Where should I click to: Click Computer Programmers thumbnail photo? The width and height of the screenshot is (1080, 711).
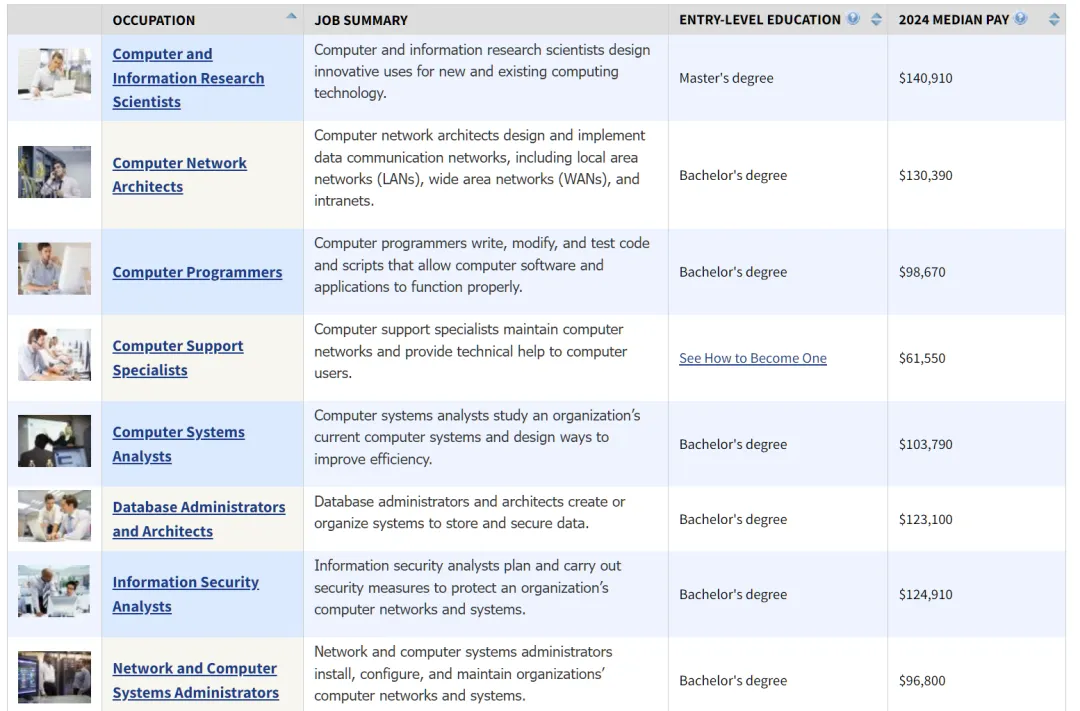tap(54, 269)
